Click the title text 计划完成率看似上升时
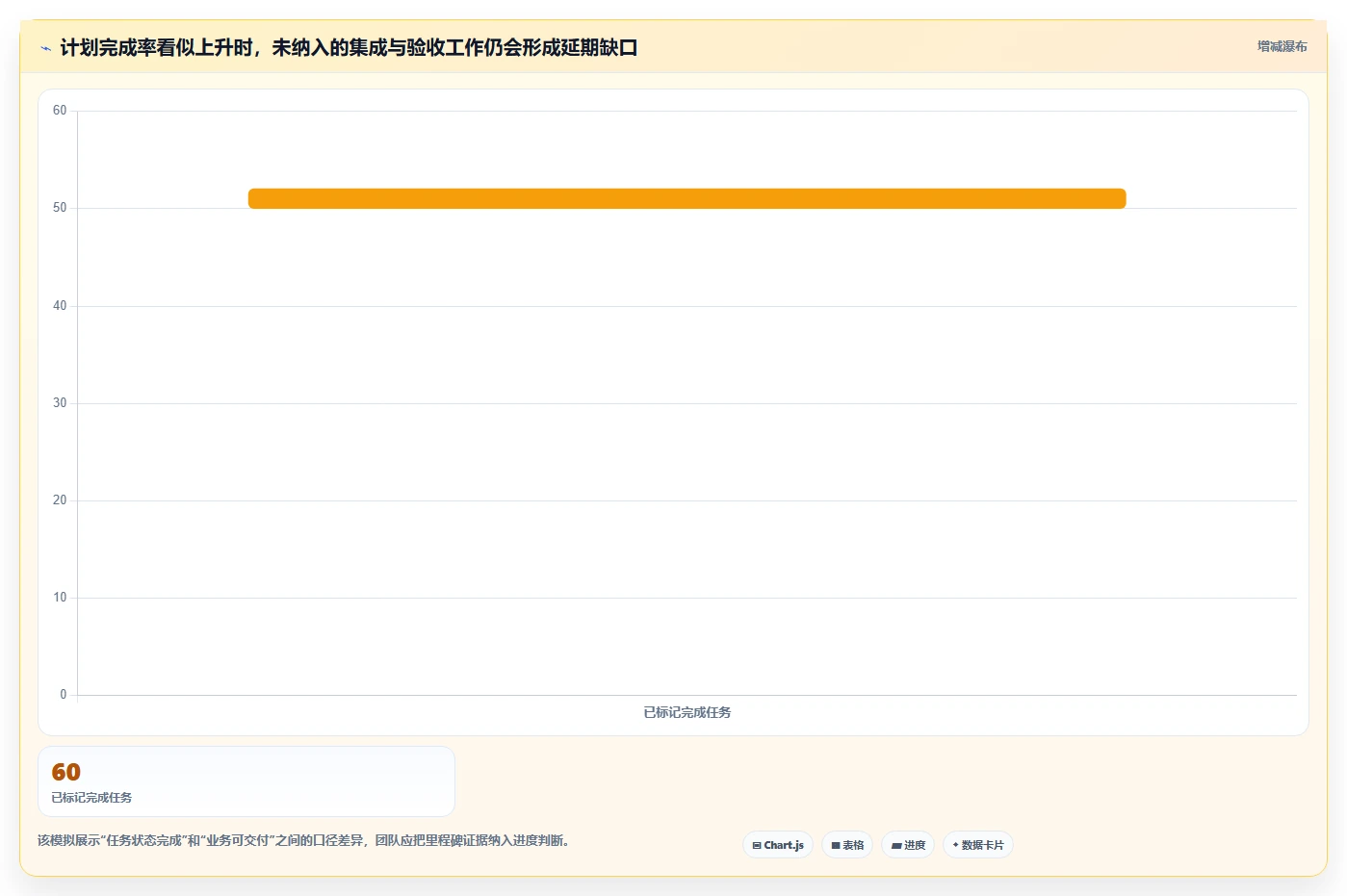The width and height of the screenshot is (1347, 896). pos(156,47)
